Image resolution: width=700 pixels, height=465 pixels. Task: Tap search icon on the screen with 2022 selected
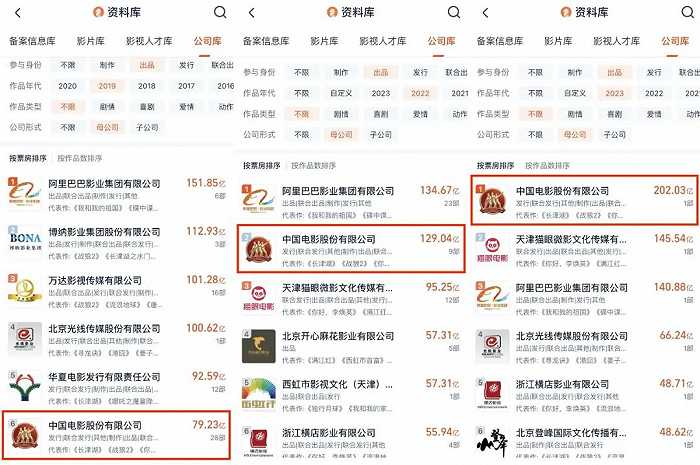(454, 12)
